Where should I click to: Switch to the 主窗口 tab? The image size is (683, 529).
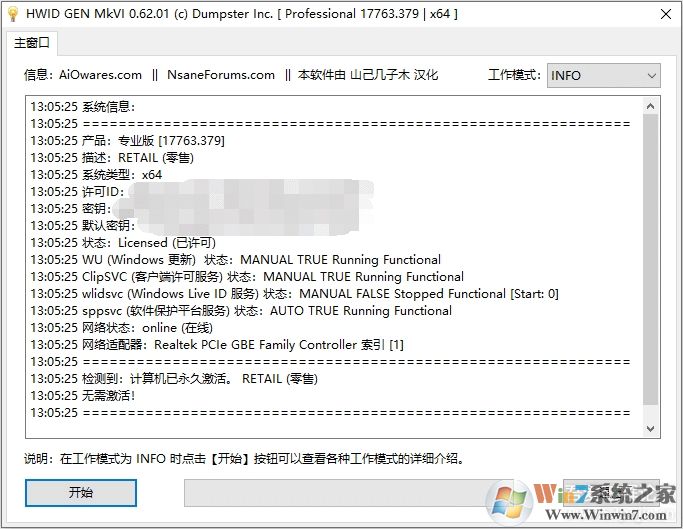(x=32, y=43)
